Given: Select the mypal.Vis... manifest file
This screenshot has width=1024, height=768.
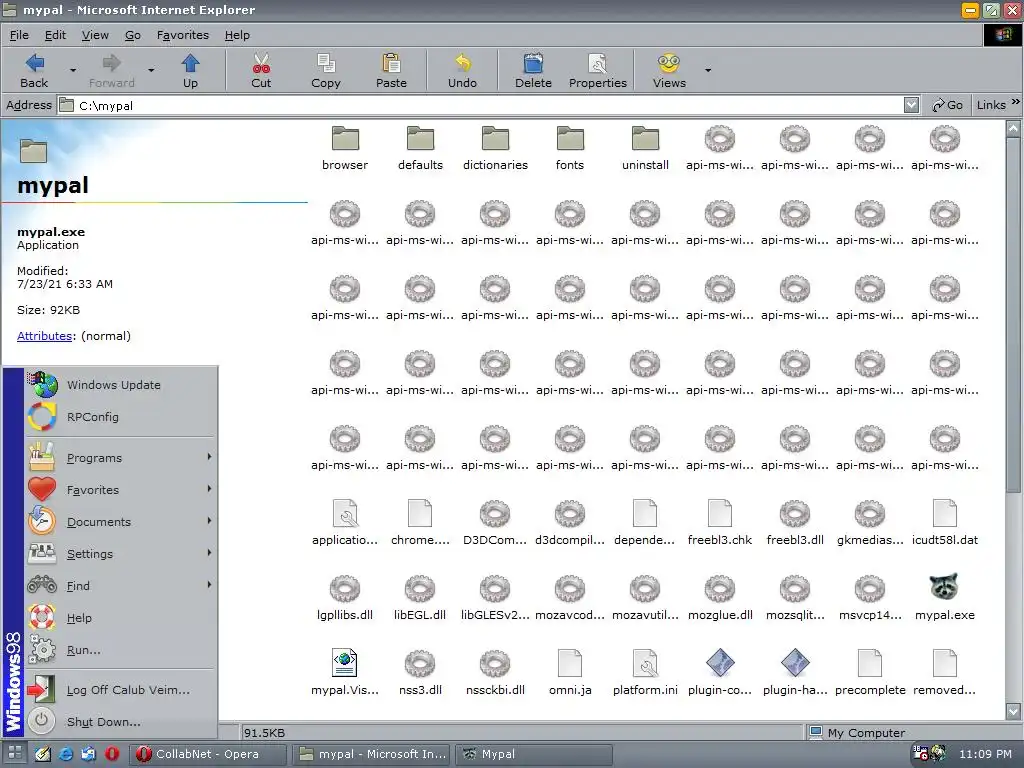Looking at the screenshot, I should tap(345, 673).
